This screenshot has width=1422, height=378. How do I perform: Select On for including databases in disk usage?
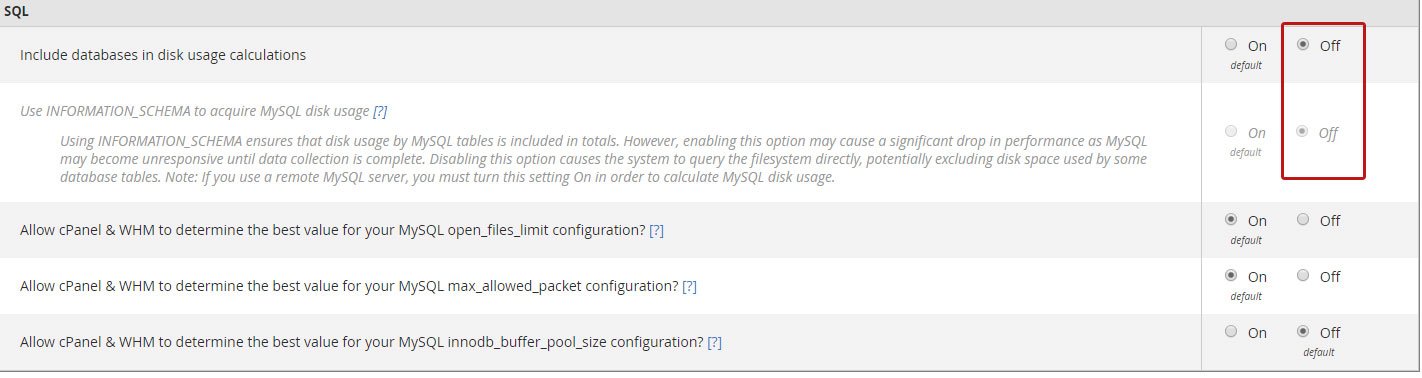pyautogui.click(x=1231, y=45)
